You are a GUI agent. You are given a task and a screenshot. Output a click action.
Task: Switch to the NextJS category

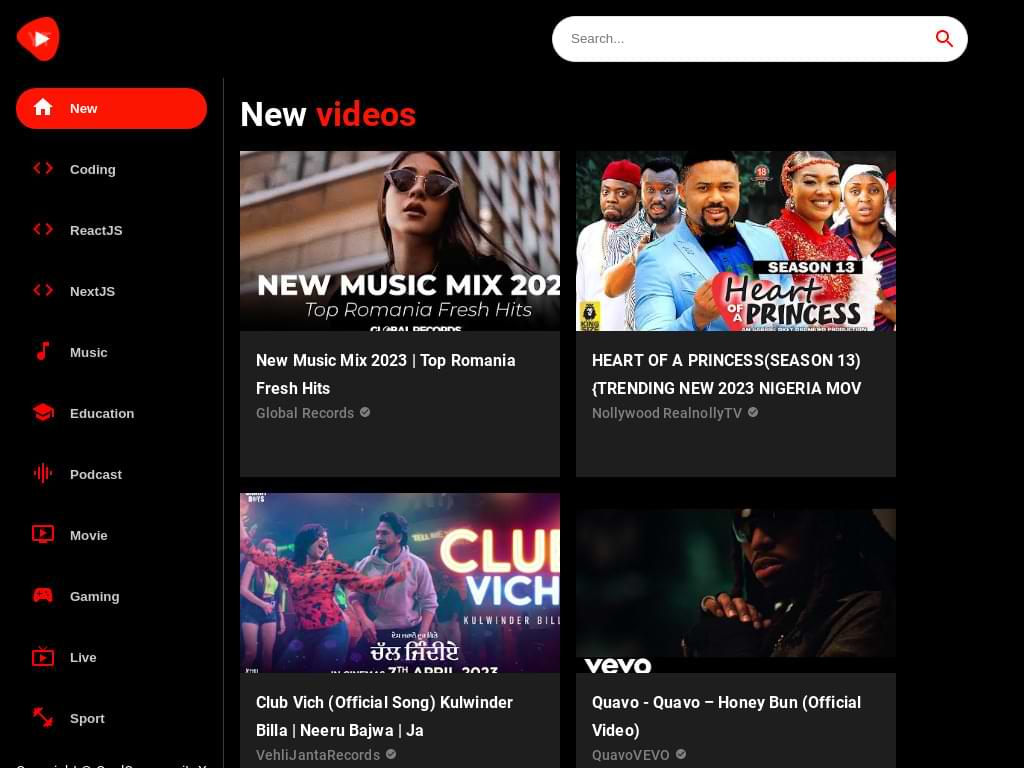click(112, 291)
